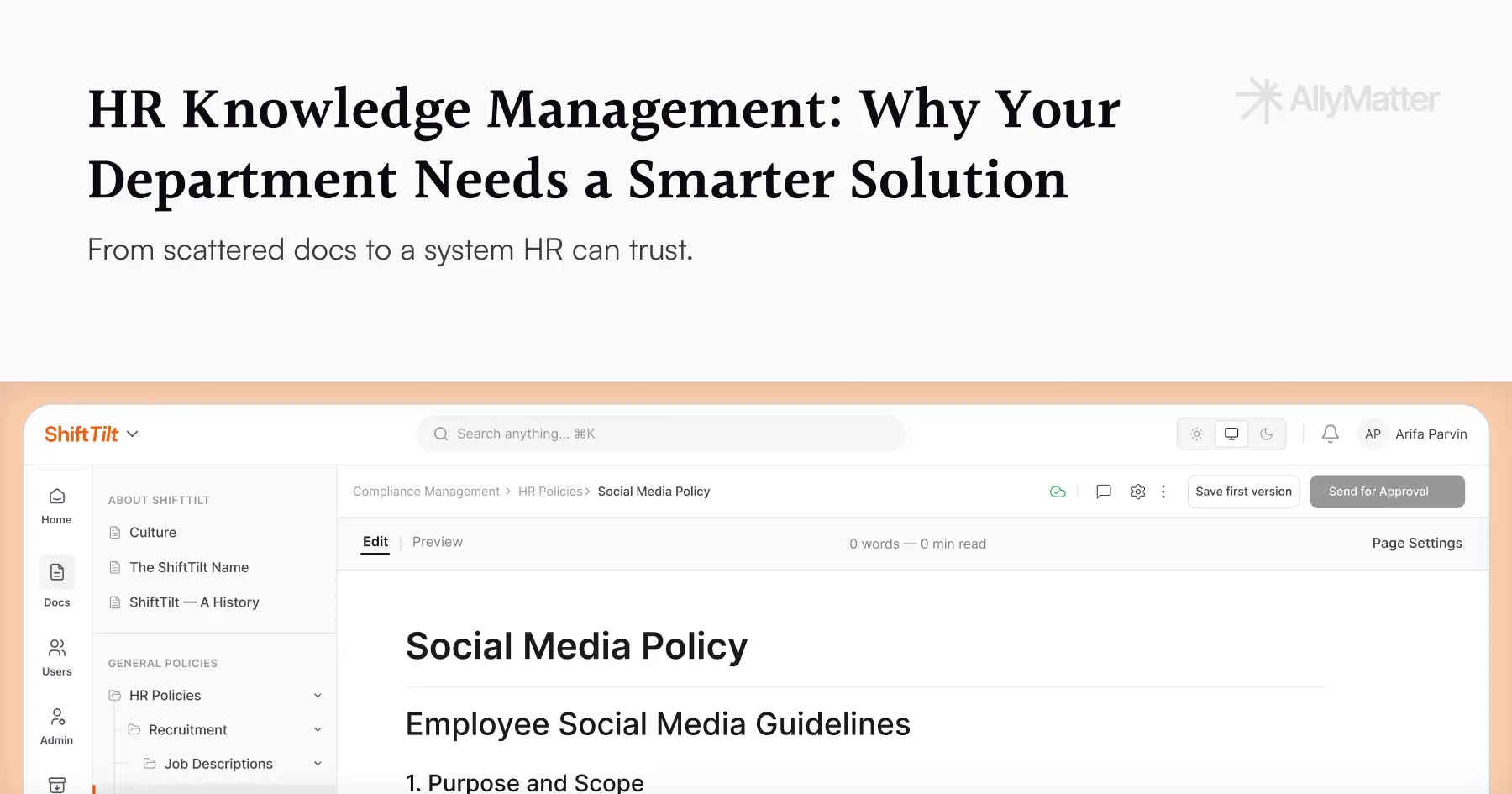The width and height of the screenshot is (1512, 794).
Task: Open The ShiftTilt Name document
Action: 189,567
